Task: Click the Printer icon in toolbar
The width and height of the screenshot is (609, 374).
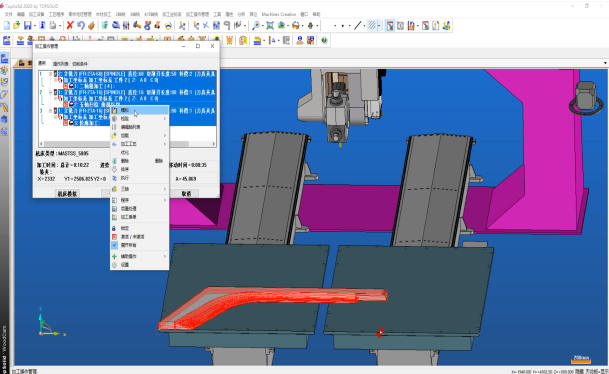Action: pos(52,26)
